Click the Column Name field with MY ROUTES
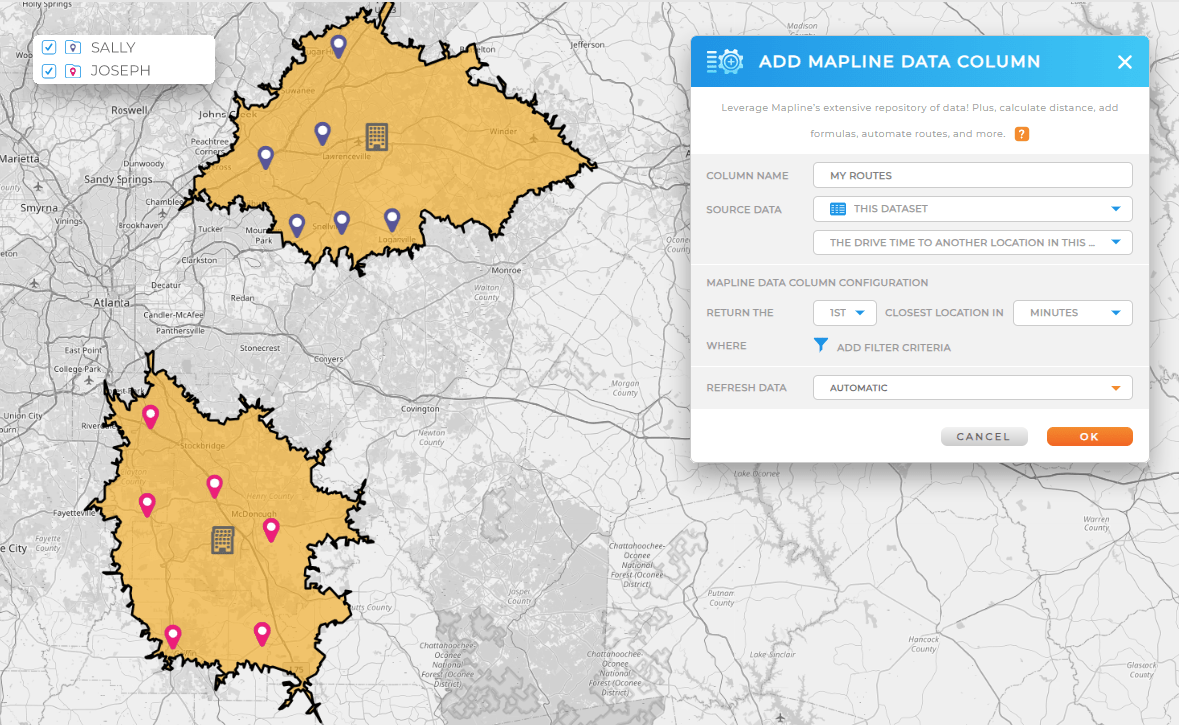Image resolution: width=1179 pixels, height=725 pixels. [x=972, y=175]
